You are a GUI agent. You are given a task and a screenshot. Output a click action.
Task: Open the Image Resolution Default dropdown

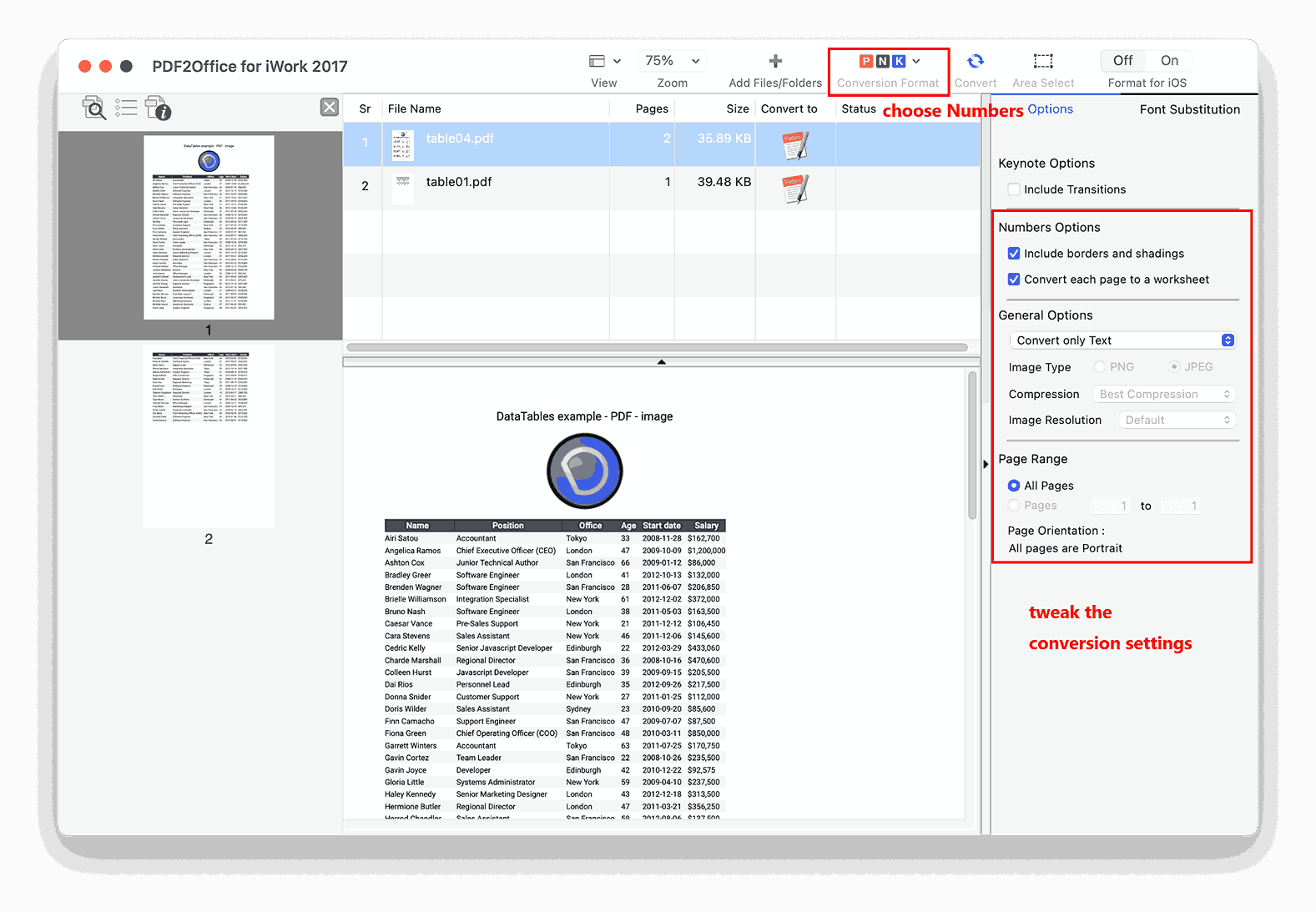tap(1177, 420)
